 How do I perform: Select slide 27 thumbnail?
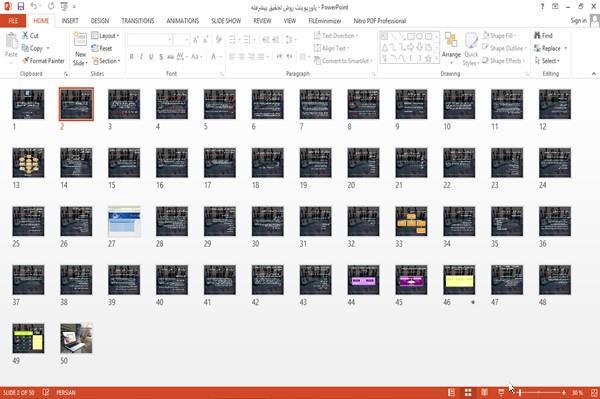point(124,221)
